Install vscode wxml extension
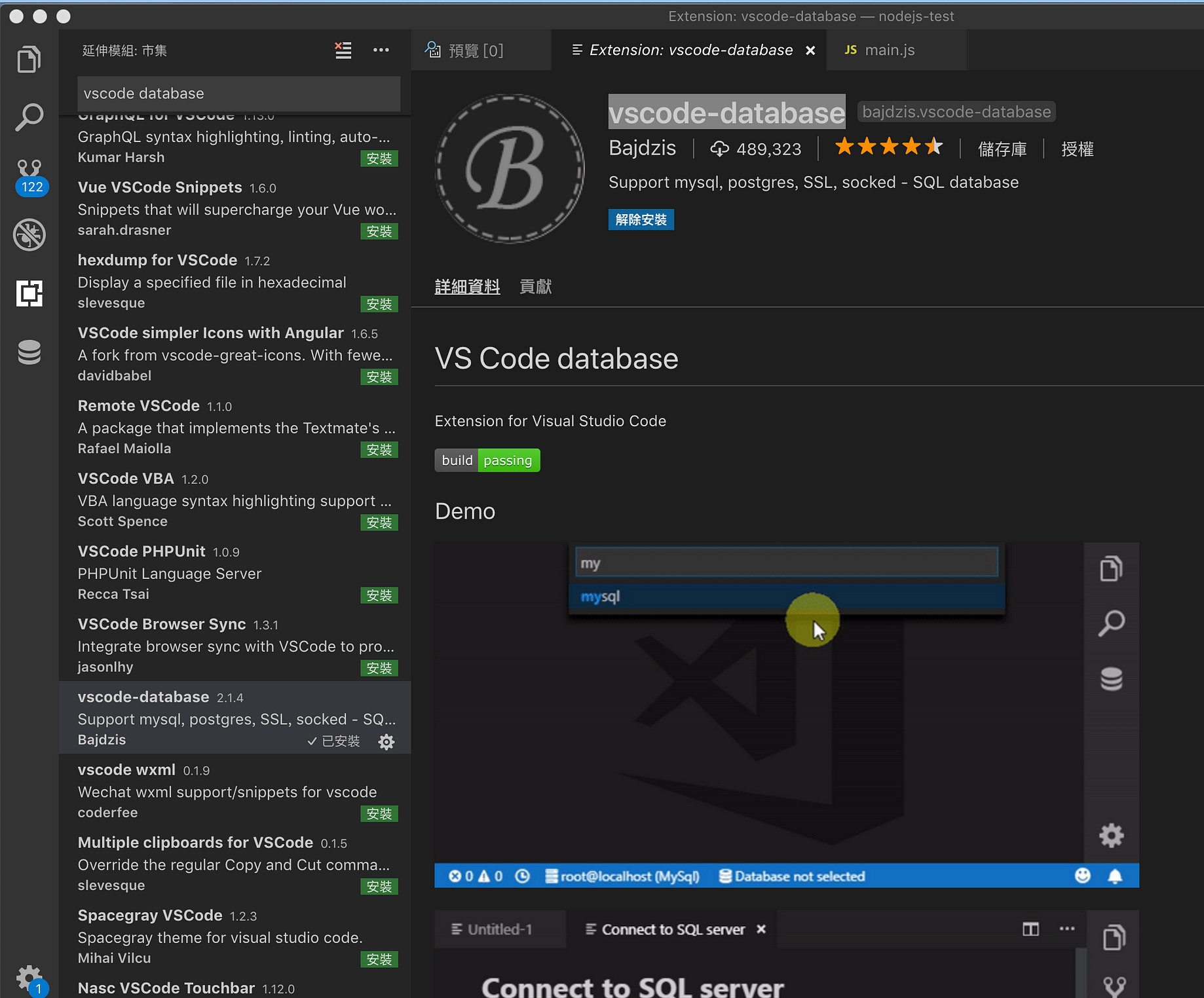This screenshot has width=1204, height=998. pyautogui.click(x=379, y=813)
